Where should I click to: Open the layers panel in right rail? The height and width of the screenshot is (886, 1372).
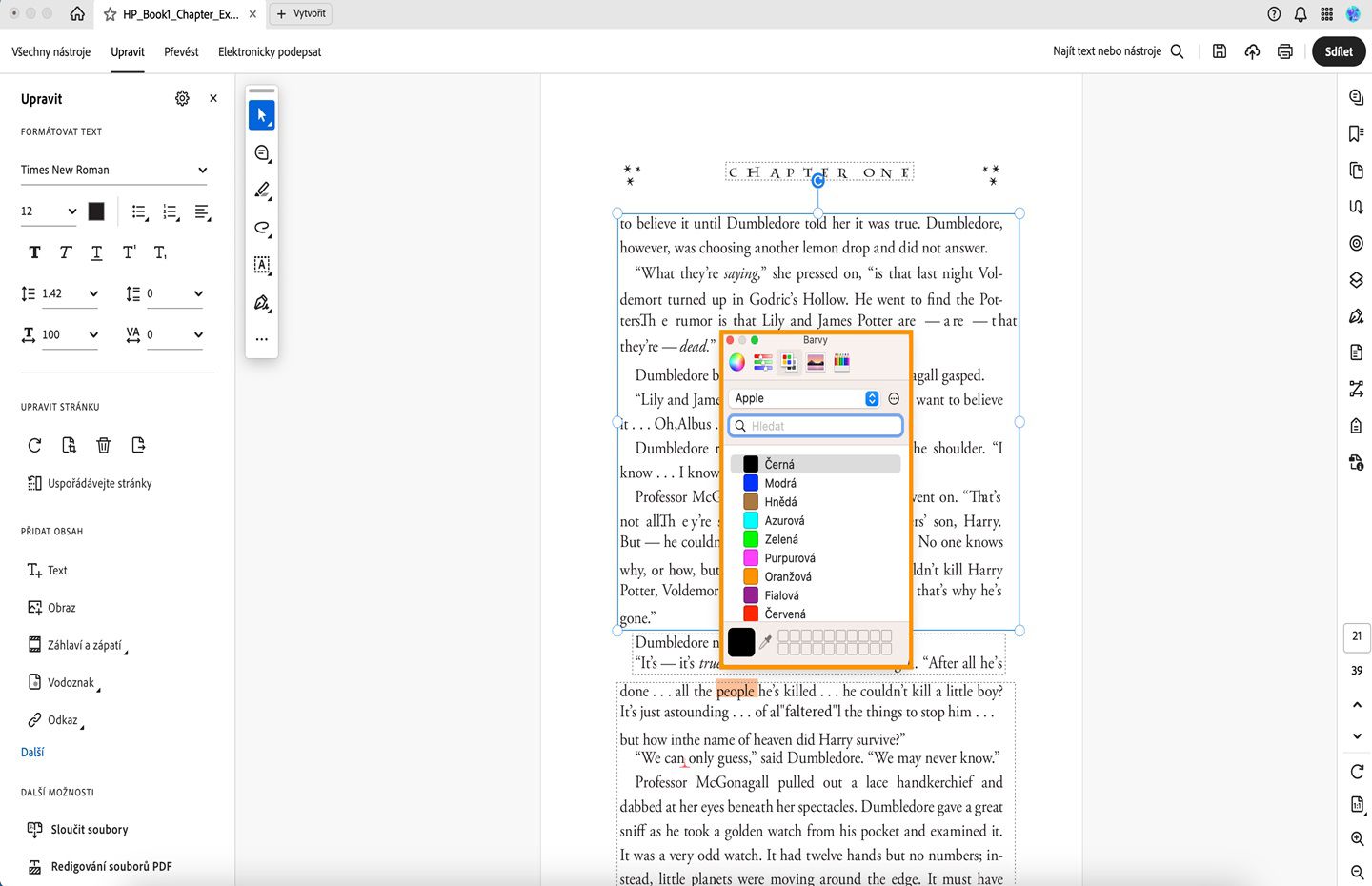pos(1357,280)
